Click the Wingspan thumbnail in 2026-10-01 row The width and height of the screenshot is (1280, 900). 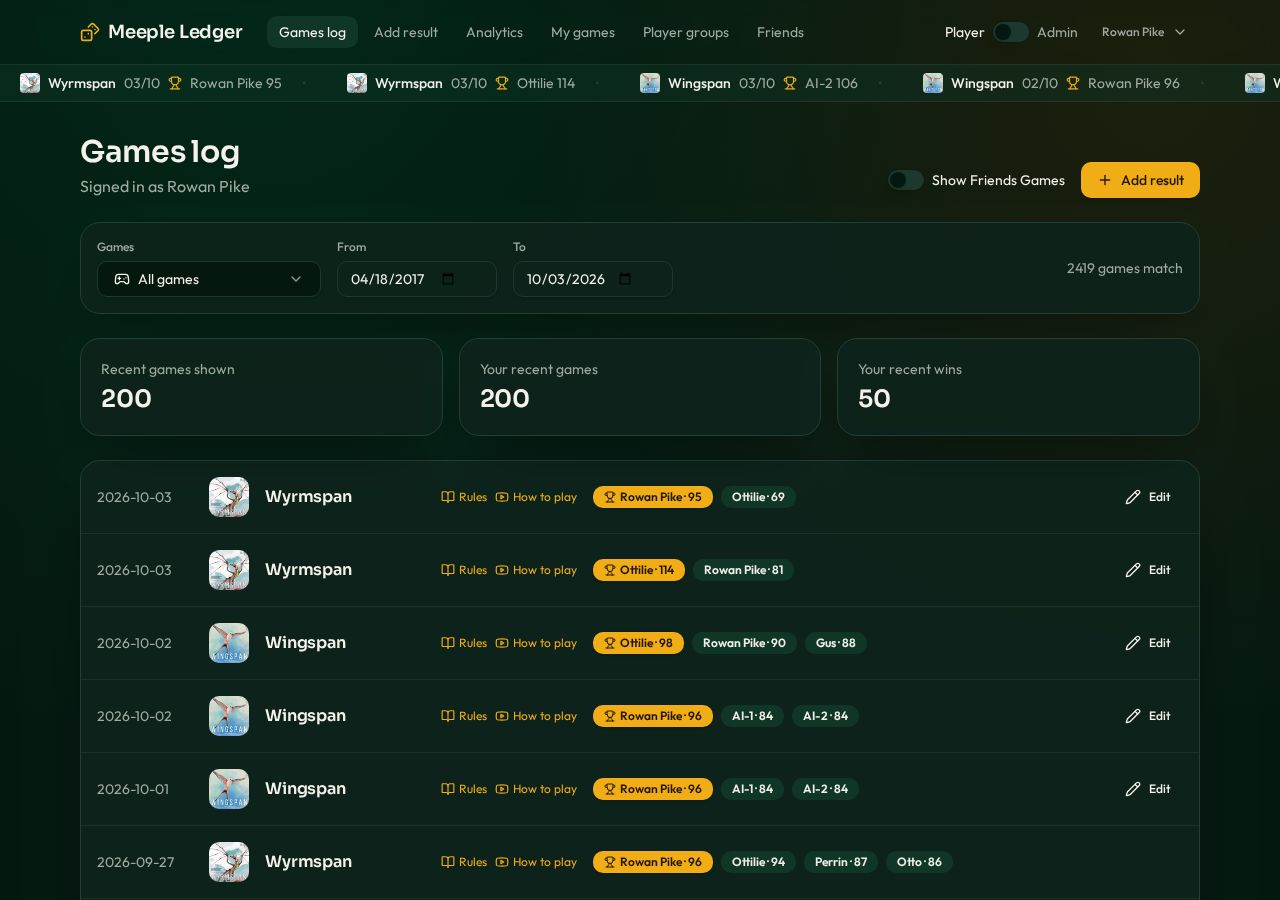pyautogui.click(x=229, y=789)
